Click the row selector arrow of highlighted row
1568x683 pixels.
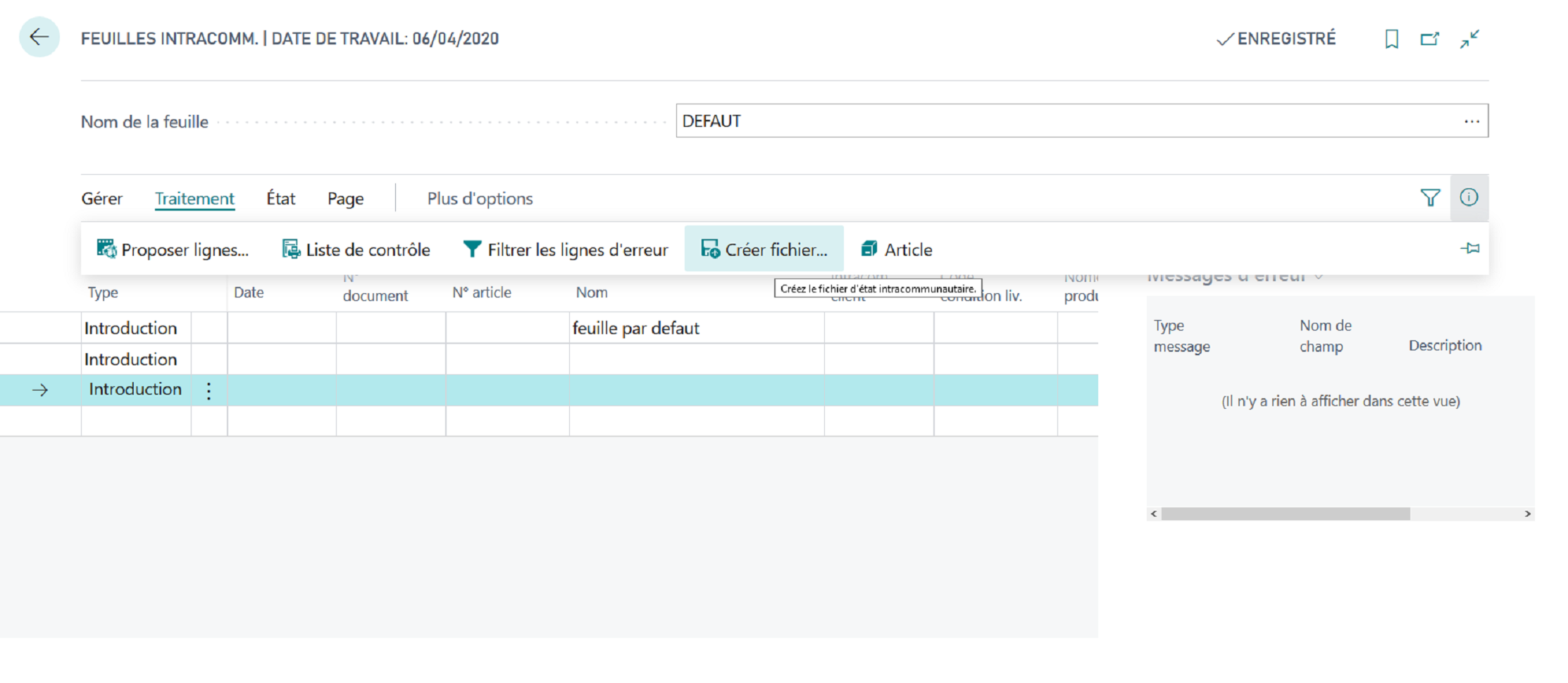(x=40, y=390)
